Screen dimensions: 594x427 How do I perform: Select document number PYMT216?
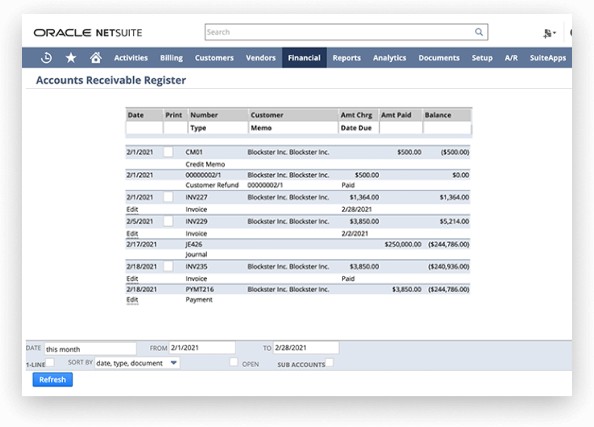pyautogui.click(x=200, y=289)
